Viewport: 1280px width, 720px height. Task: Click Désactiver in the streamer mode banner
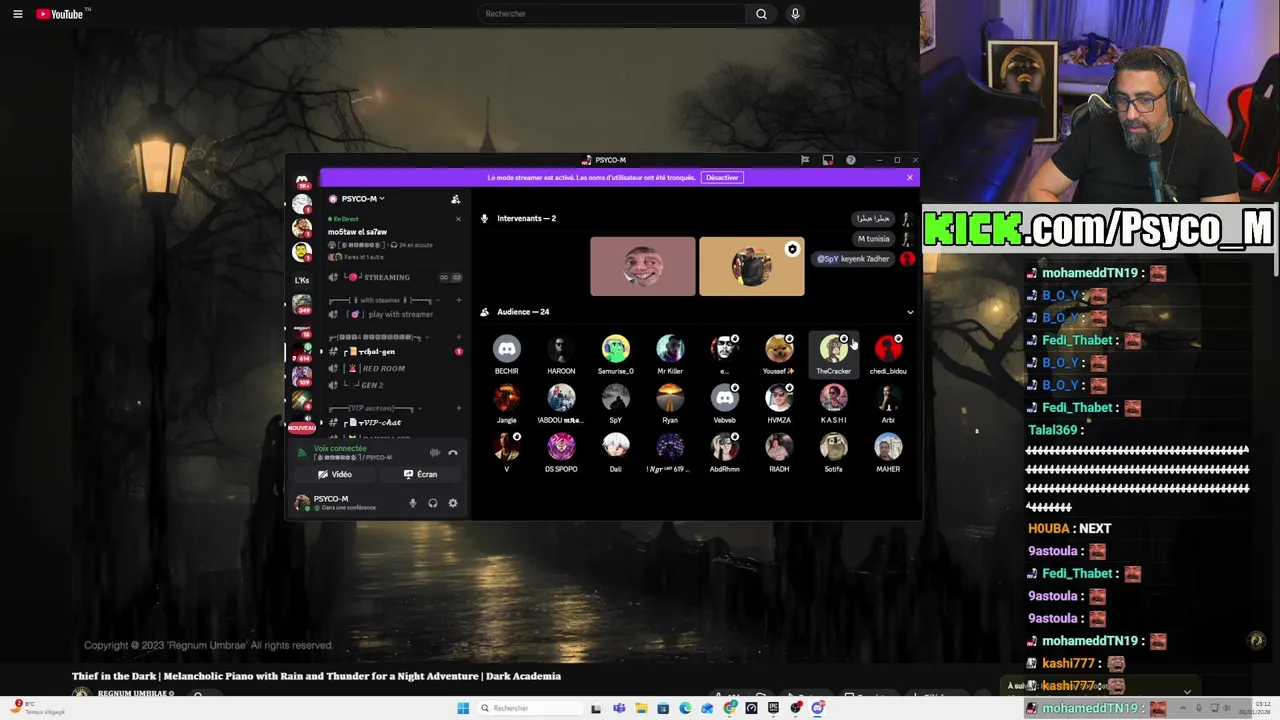click(722, 178)
